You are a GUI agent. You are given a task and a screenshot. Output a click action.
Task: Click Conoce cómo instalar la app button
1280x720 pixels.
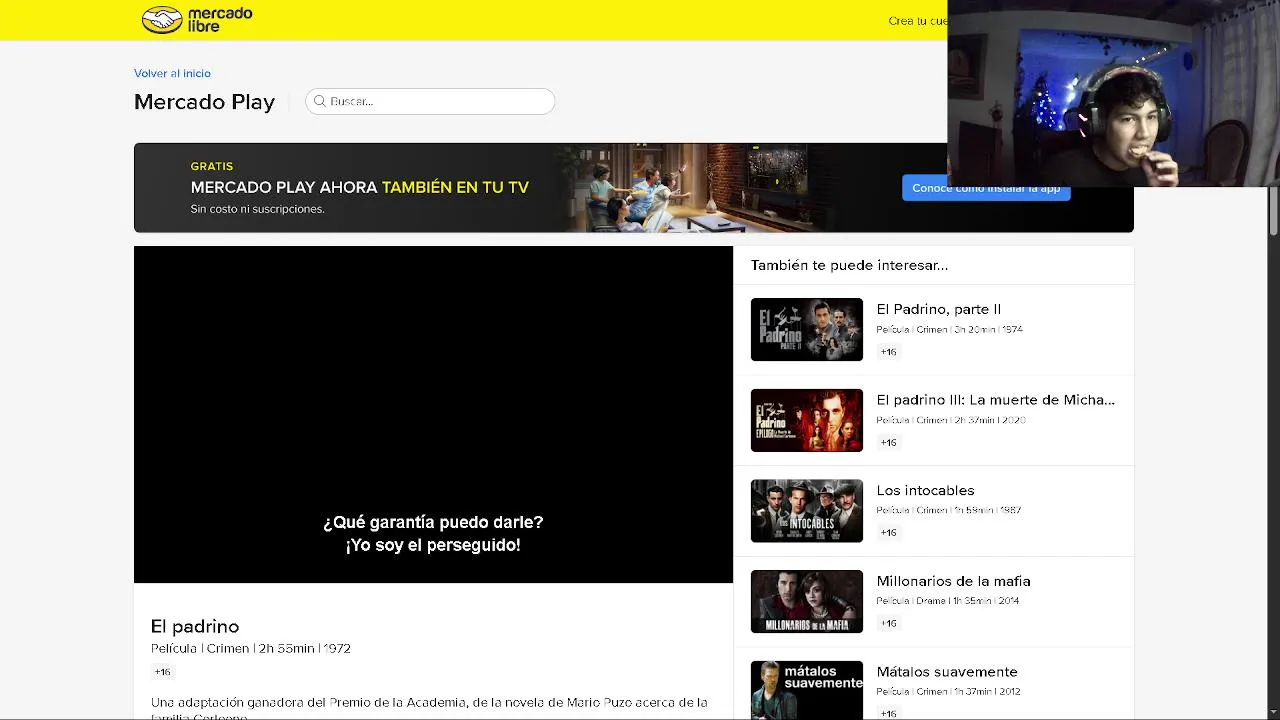986,188
